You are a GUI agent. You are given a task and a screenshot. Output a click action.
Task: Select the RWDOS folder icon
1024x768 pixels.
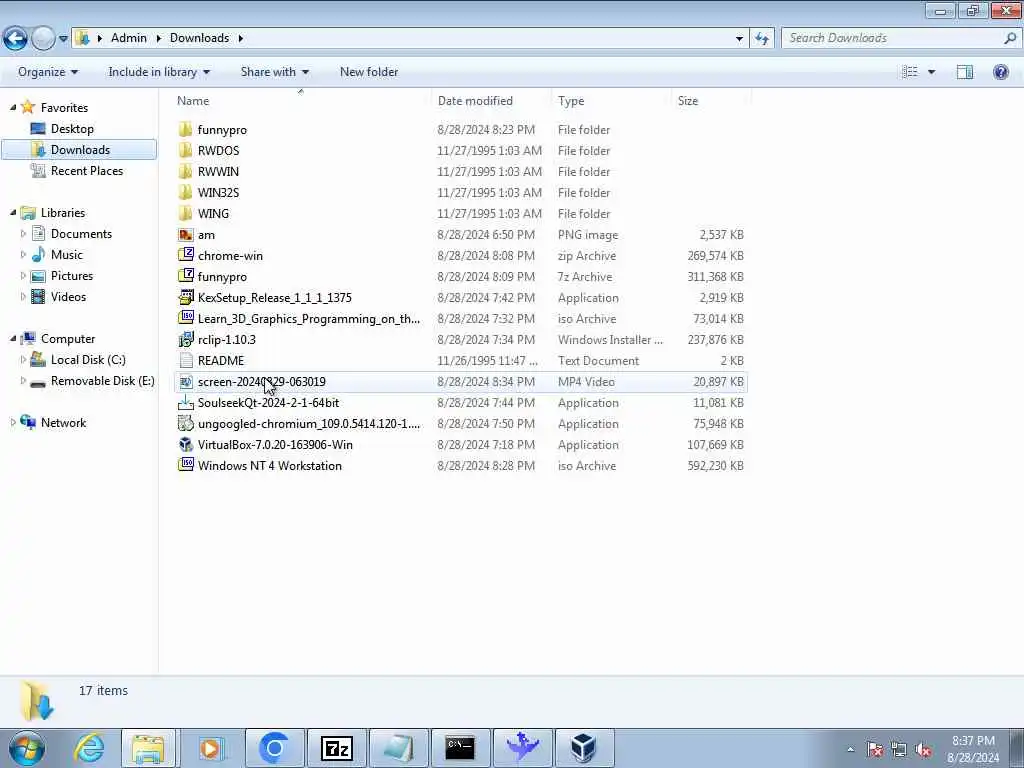pos(185,150)
